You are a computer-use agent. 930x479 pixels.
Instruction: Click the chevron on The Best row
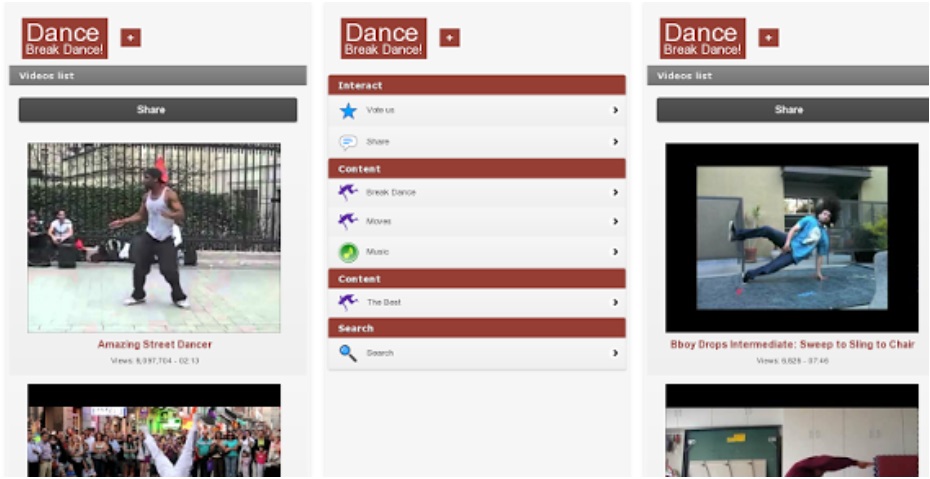click(615, 302)
